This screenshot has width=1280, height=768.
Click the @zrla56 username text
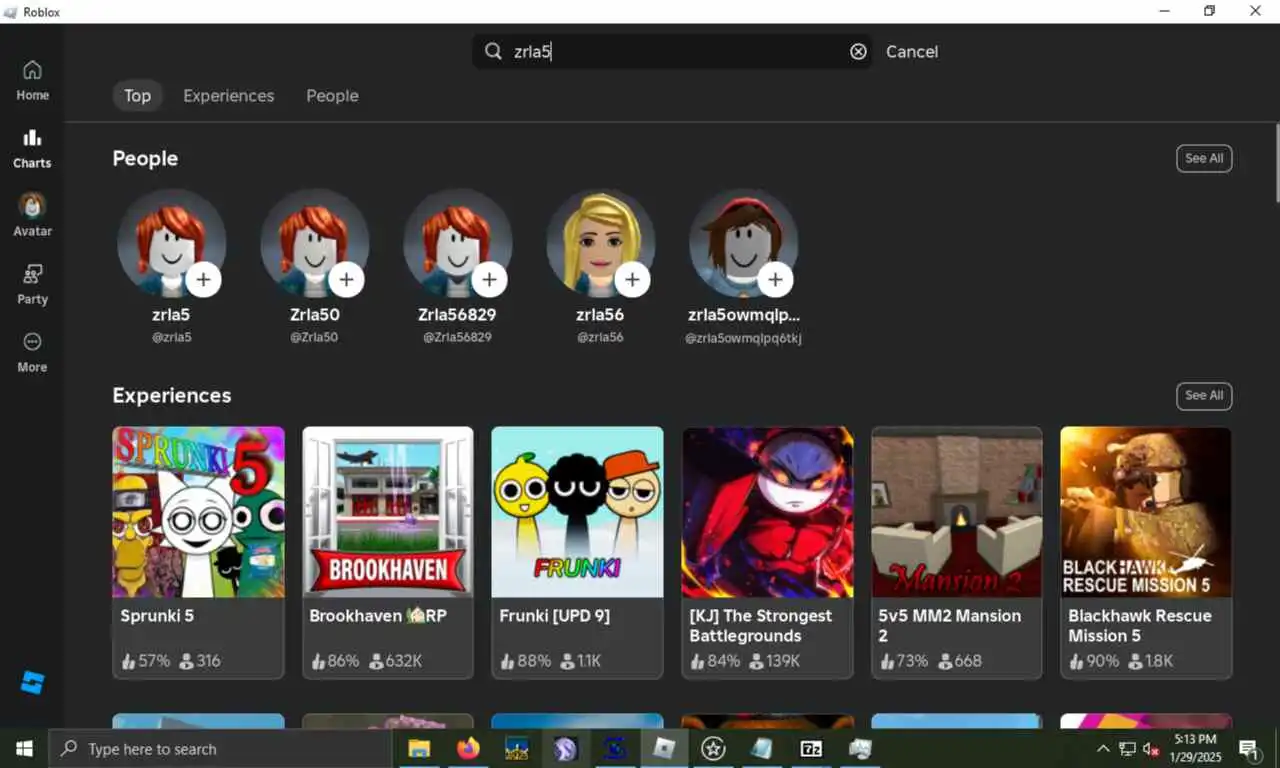tap(600, 338)
